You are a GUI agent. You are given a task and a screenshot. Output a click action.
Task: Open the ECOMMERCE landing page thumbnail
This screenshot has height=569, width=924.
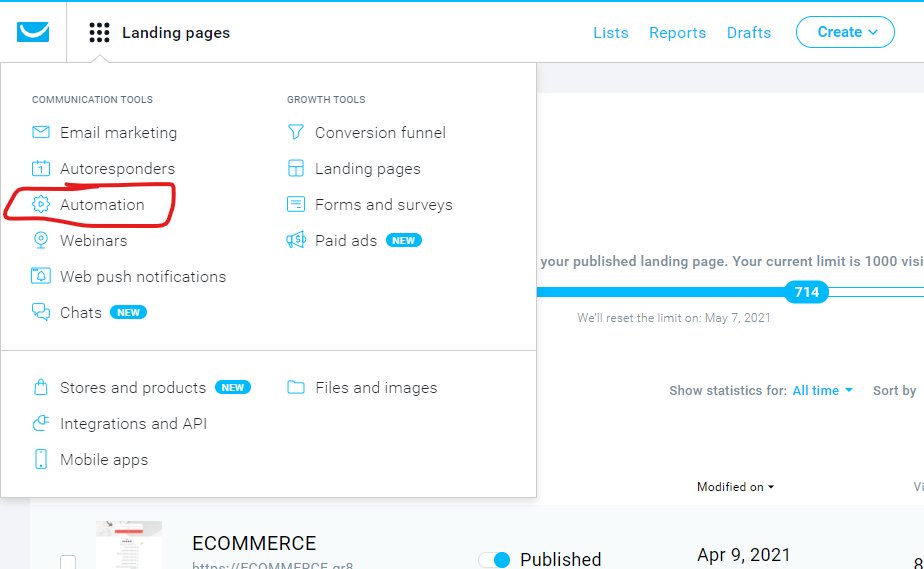128,545
